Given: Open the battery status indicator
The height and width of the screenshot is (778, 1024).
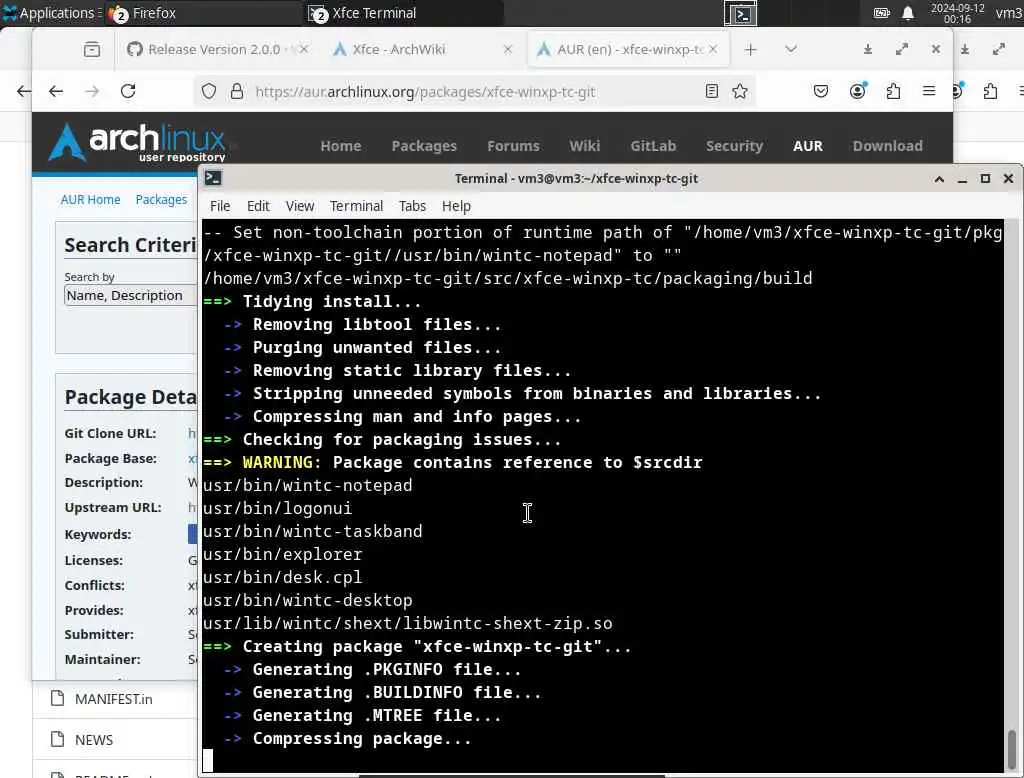Looking at the screenshot, I should (882, 13).
